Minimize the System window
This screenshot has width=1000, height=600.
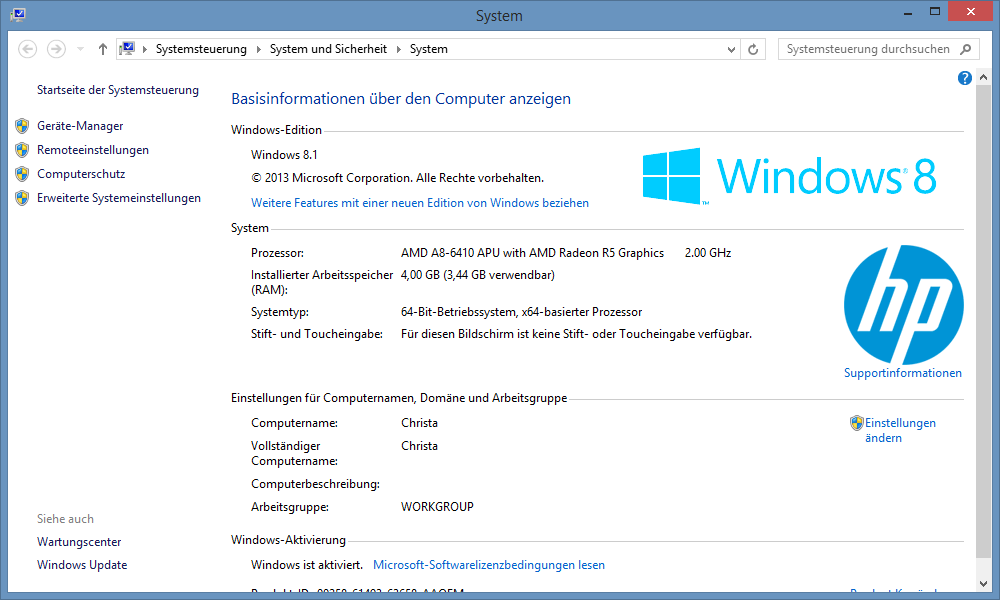point(908,12)
